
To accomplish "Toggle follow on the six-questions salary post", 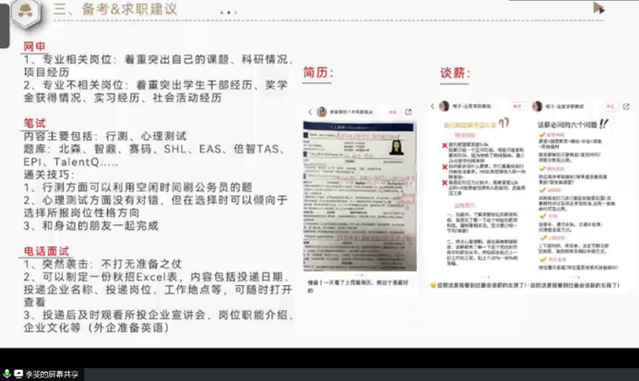I will point(610,106).
